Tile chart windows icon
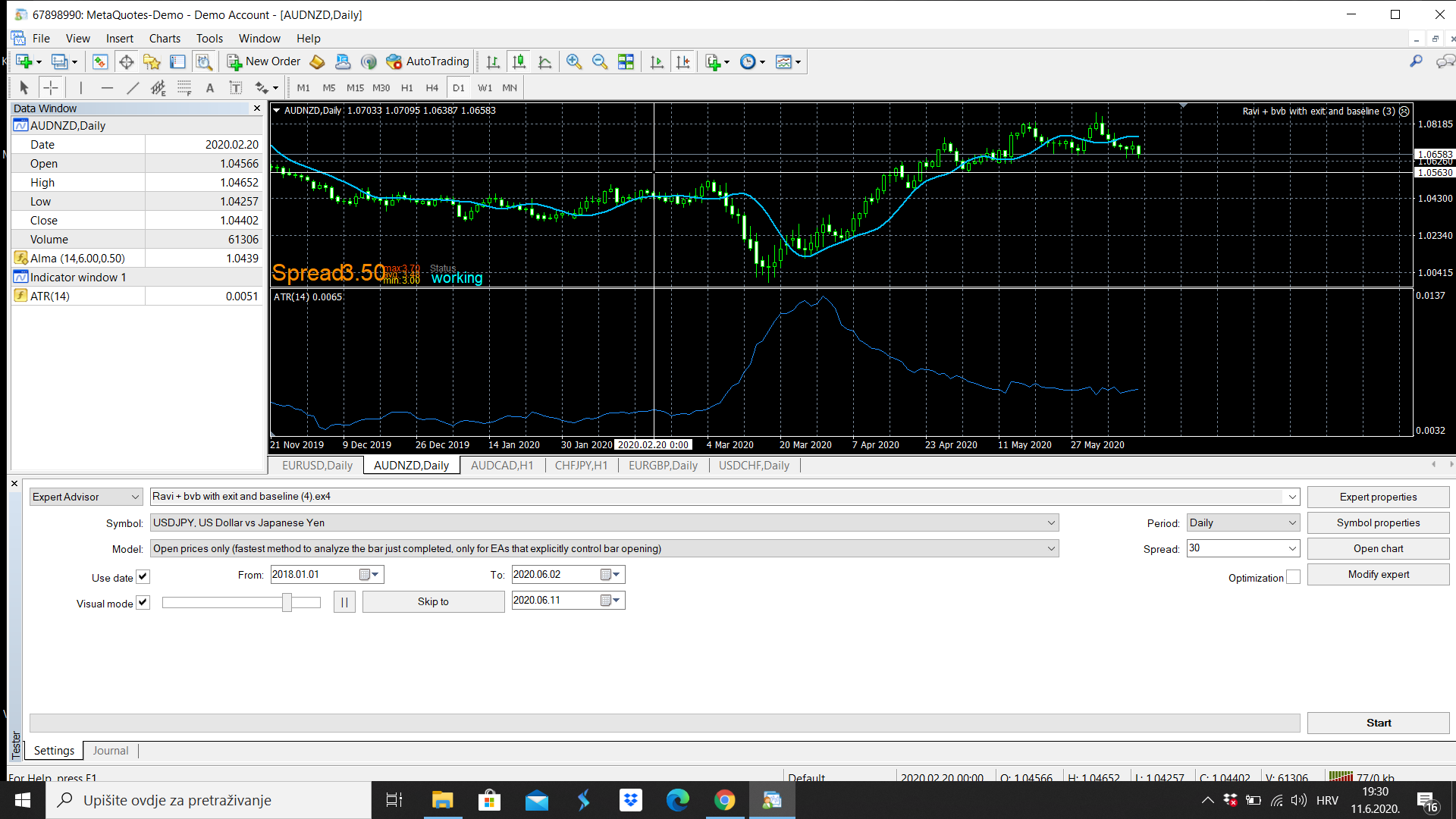Screen dimensions: 1456x819 tap(626, 62)
